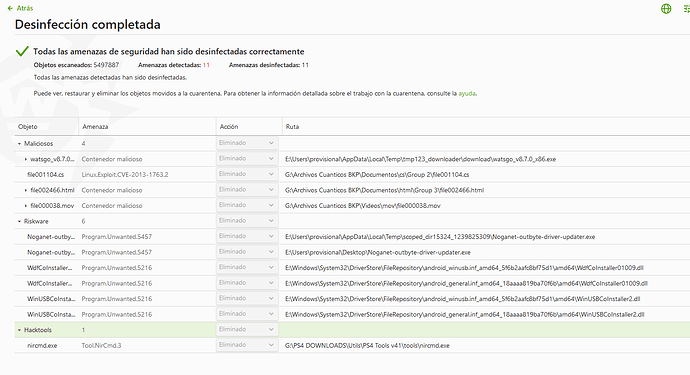Expand the watsgo_v8.7.0 container entry
This screenshot has width=690, height=375.
point(26,159)
